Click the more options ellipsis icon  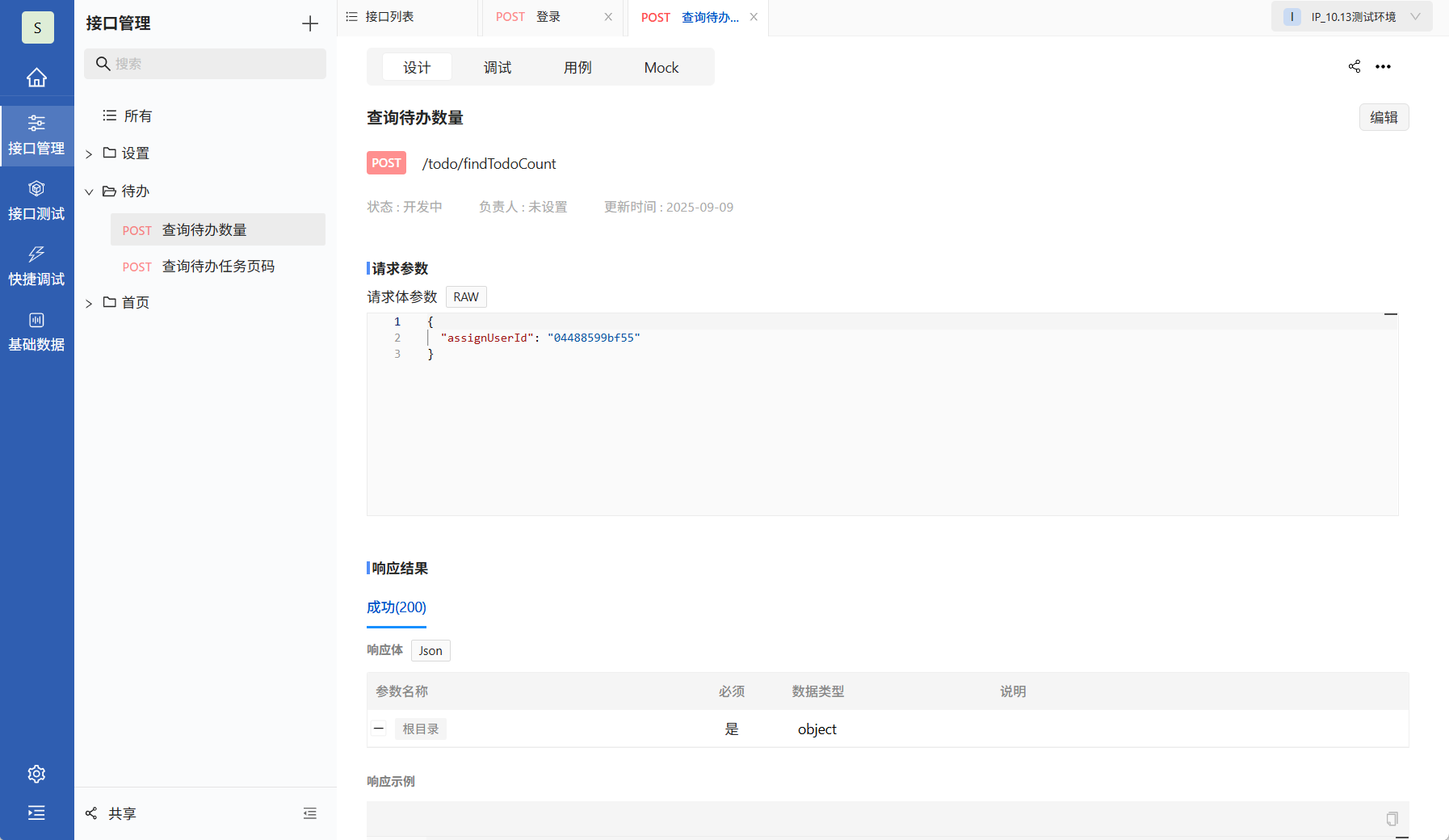coord(1384,67)
